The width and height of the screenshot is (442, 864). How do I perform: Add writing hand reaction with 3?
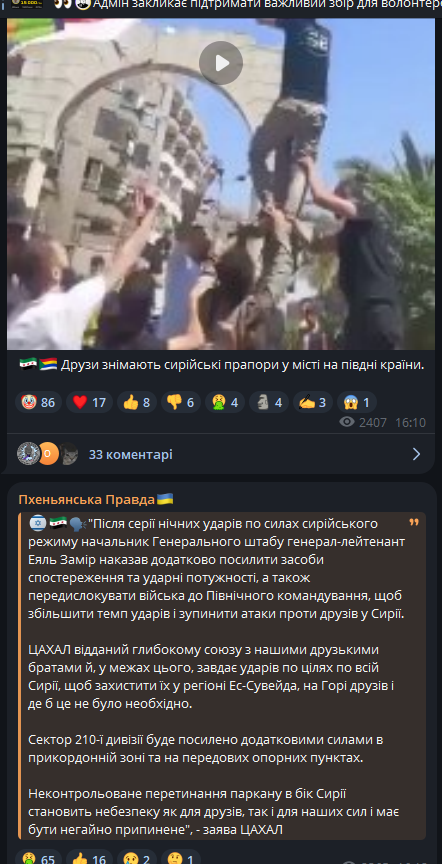(x=313, y=402)
